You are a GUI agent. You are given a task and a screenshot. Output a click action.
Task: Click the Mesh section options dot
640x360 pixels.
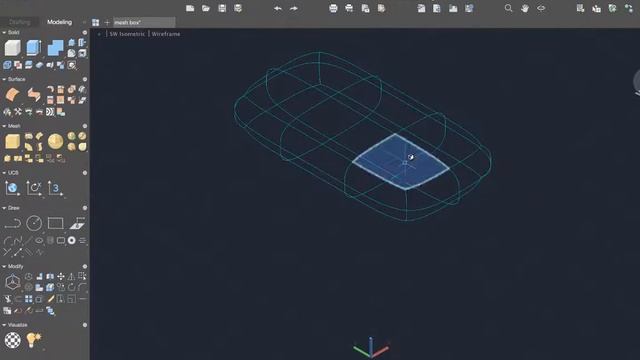[x=85, y=126]
